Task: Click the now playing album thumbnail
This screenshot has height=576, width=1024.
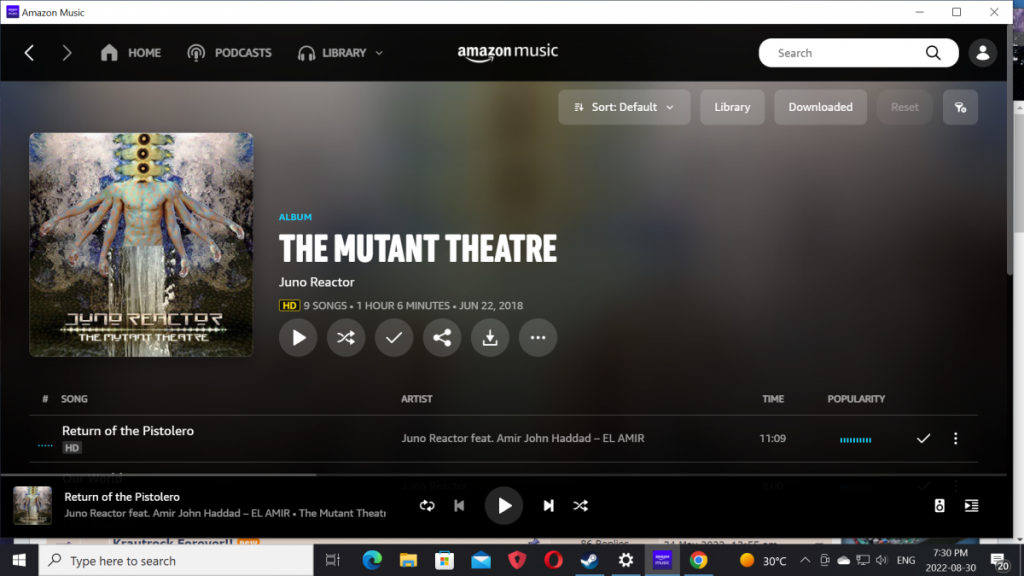Action: (x=33, y=505)
